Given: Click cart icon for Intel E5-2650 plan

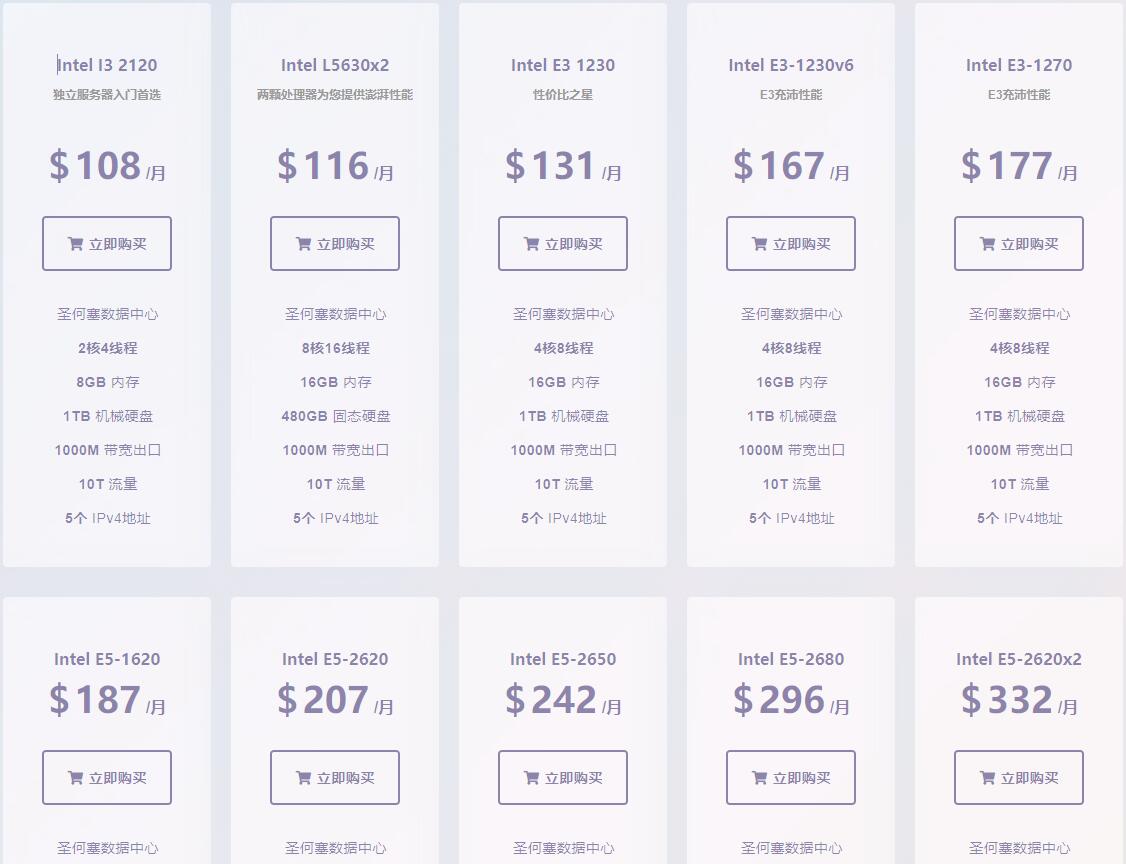Looking at the screenshot, I should click(x=531, y=778).
